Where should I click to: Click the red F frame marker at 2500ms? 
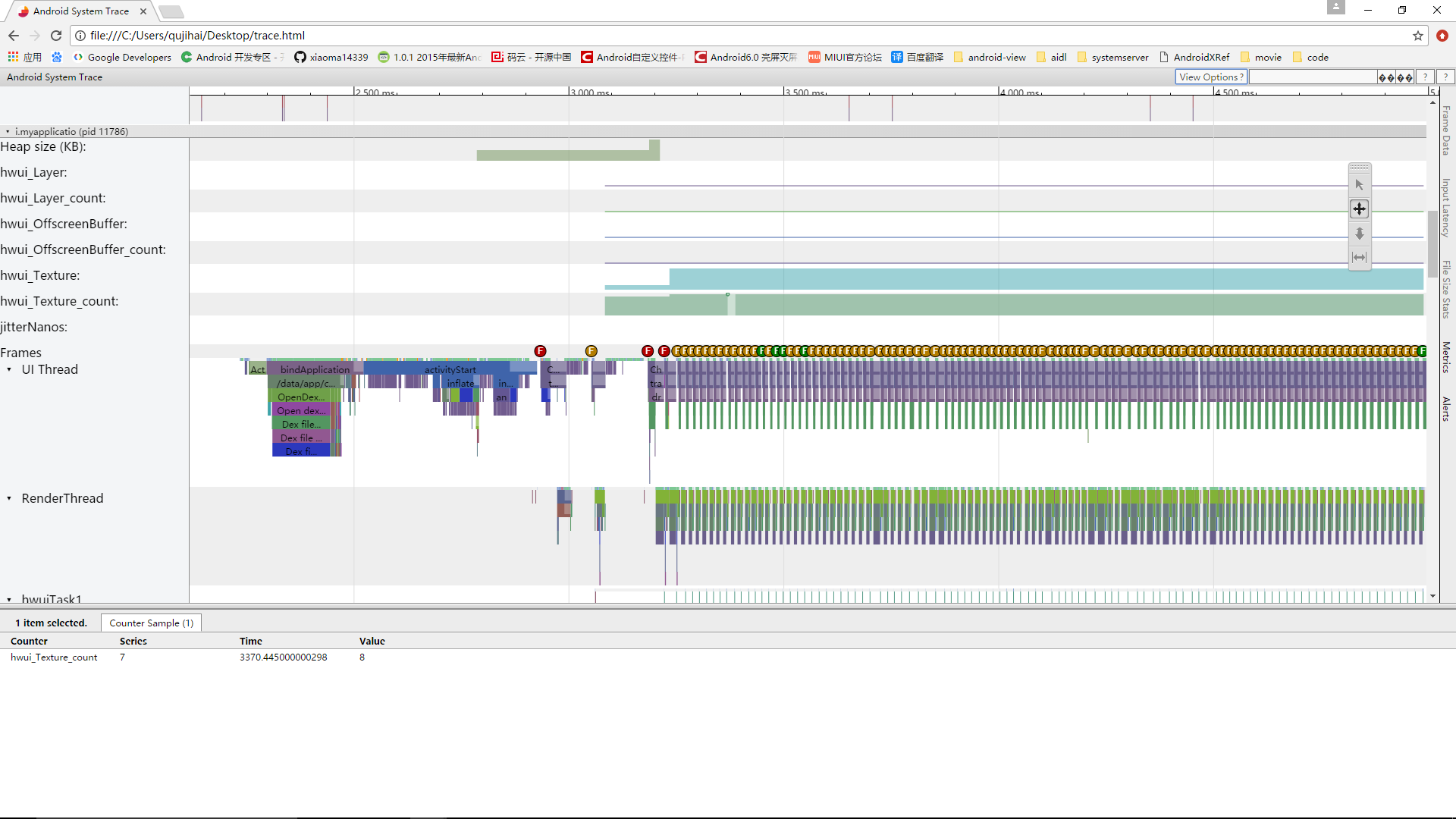tap(540, 351)
